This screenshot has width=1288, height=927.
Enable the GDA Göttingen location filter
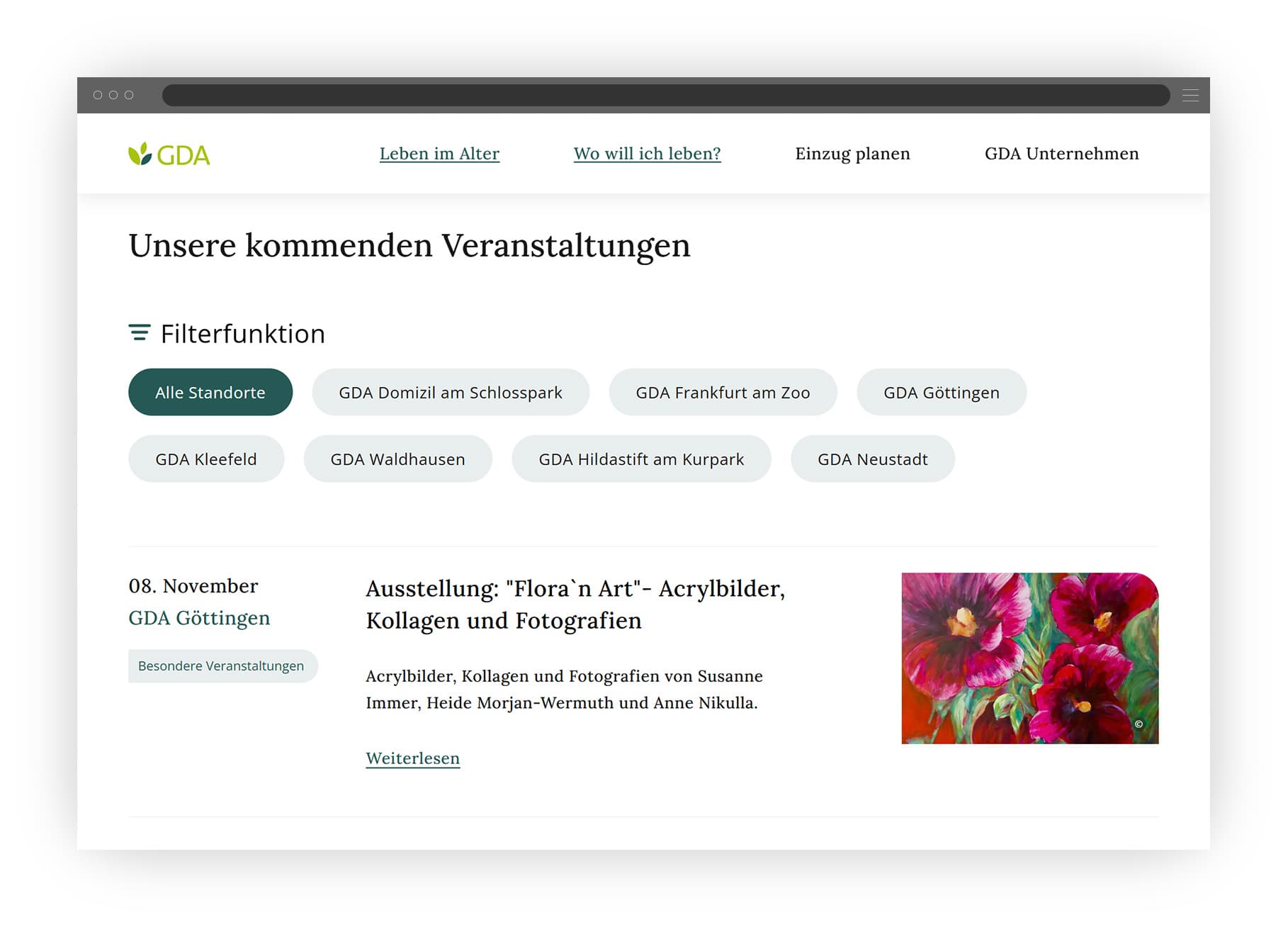pyautogui.click(x=941, y=392)
